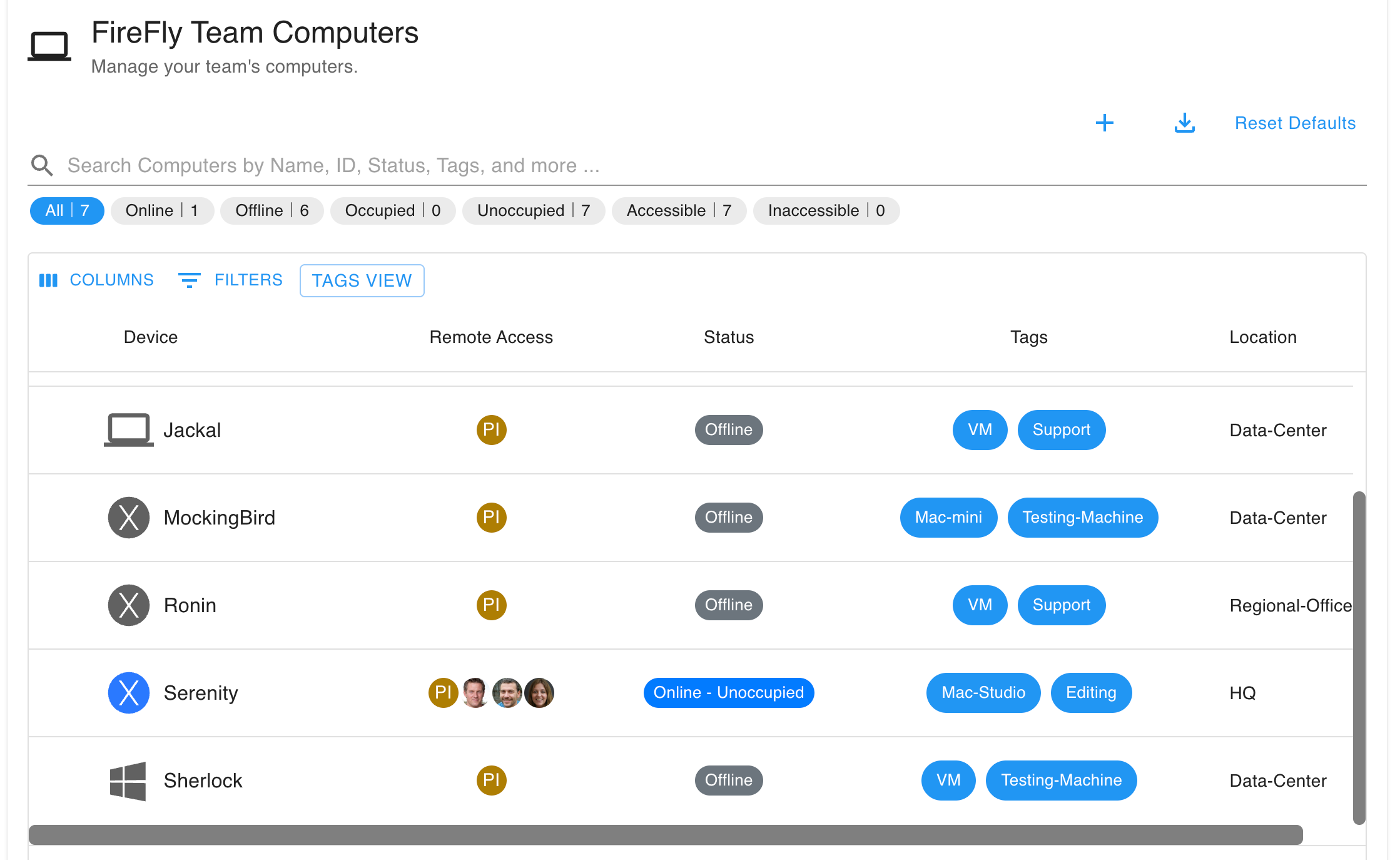Click the MockingBird macOS icon

(x=129, y=518)
